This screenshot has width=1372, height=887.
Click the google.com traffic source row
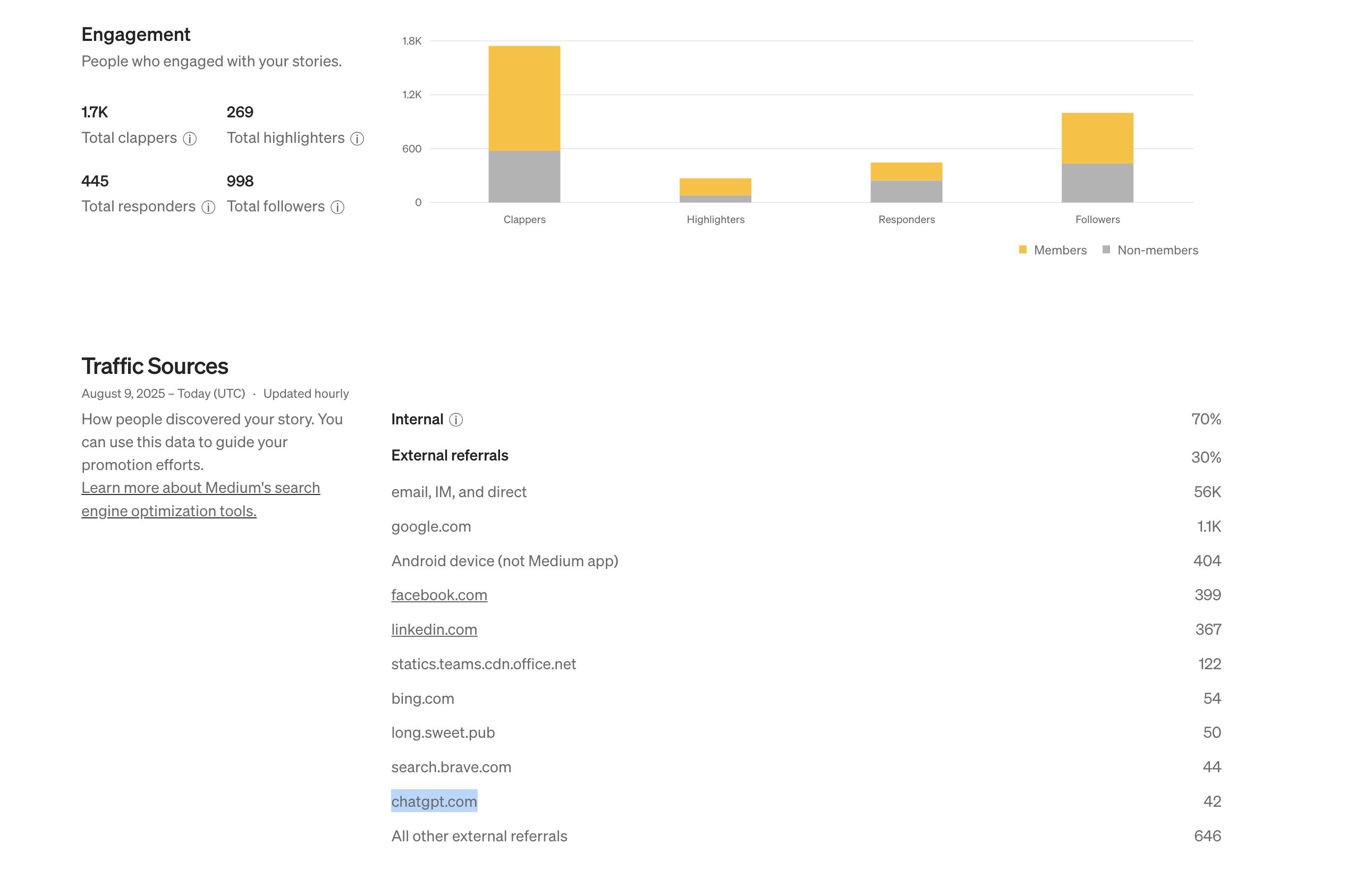(430, 526)
